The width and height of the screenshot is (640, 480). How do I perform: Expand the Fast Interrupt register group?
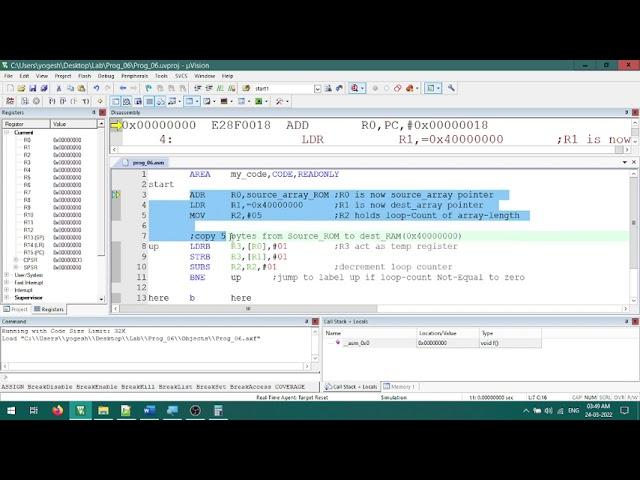[7, 282]
